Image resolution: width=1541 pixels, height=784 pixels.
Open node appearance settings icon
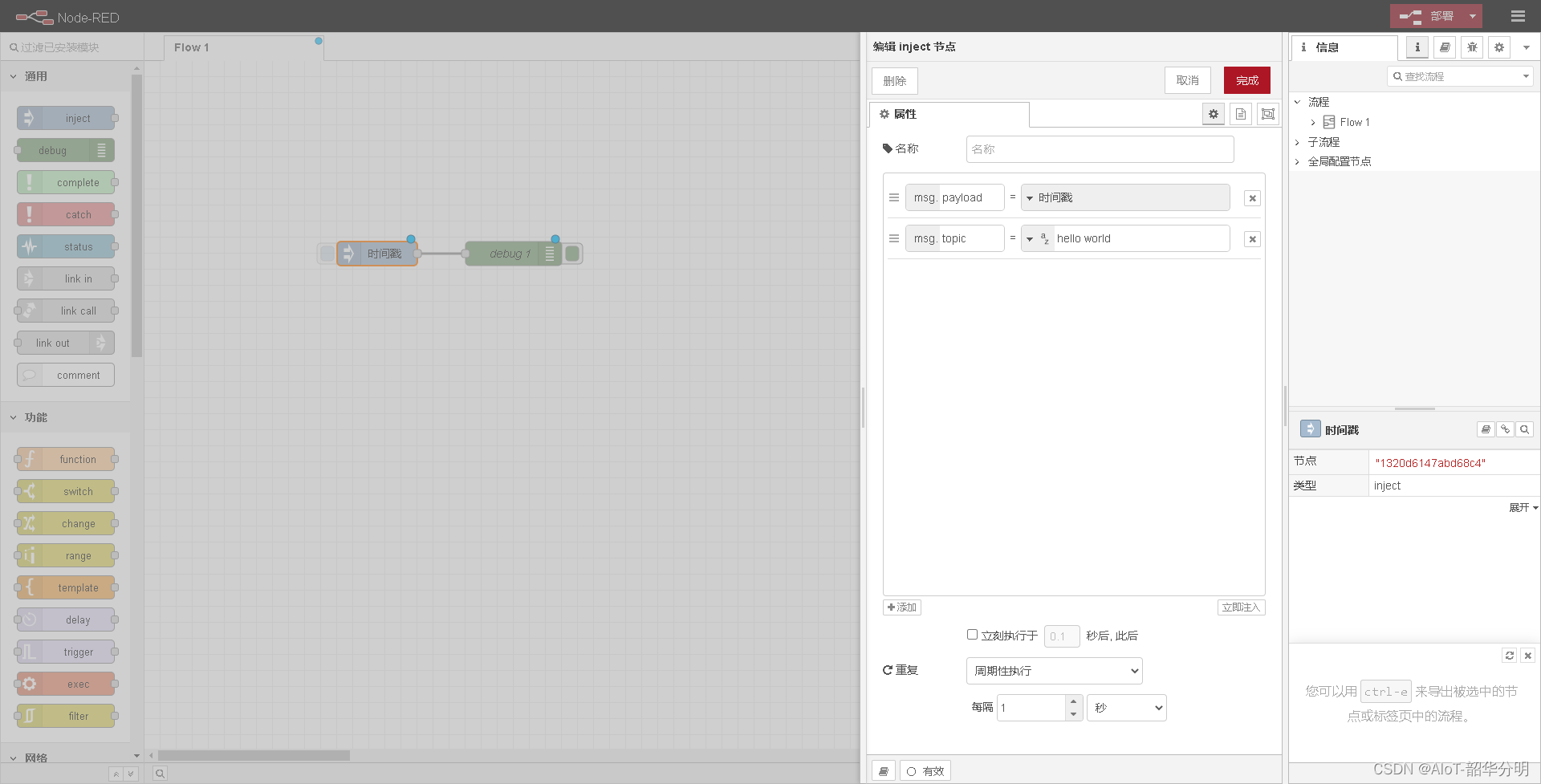pos(1268,114)
